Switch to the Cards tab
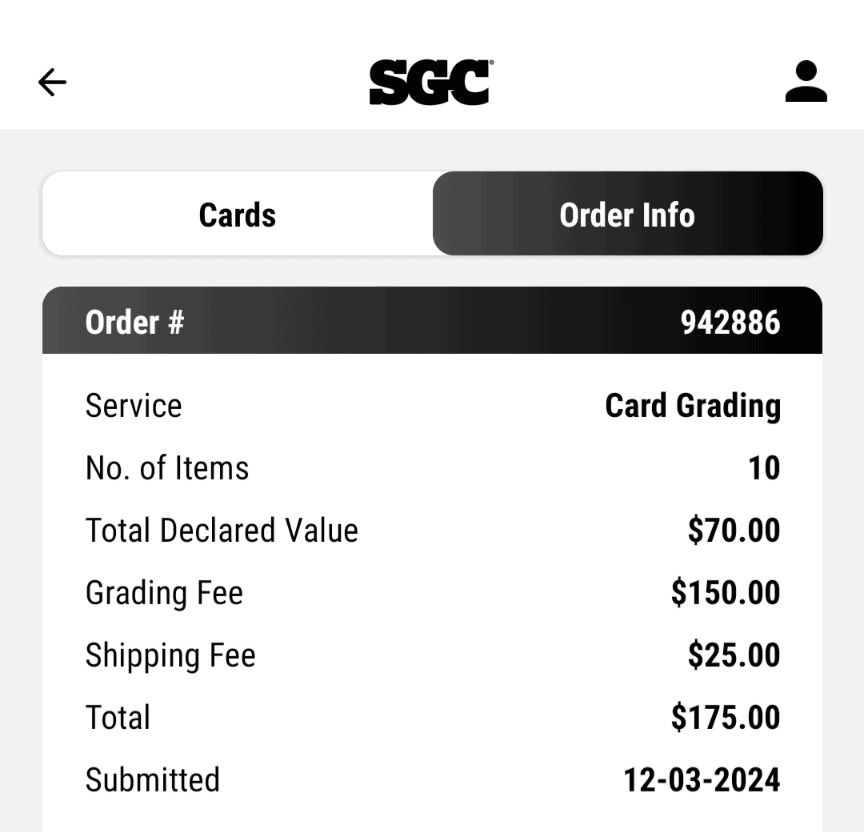The image size is (864, 832). [237, 214]
